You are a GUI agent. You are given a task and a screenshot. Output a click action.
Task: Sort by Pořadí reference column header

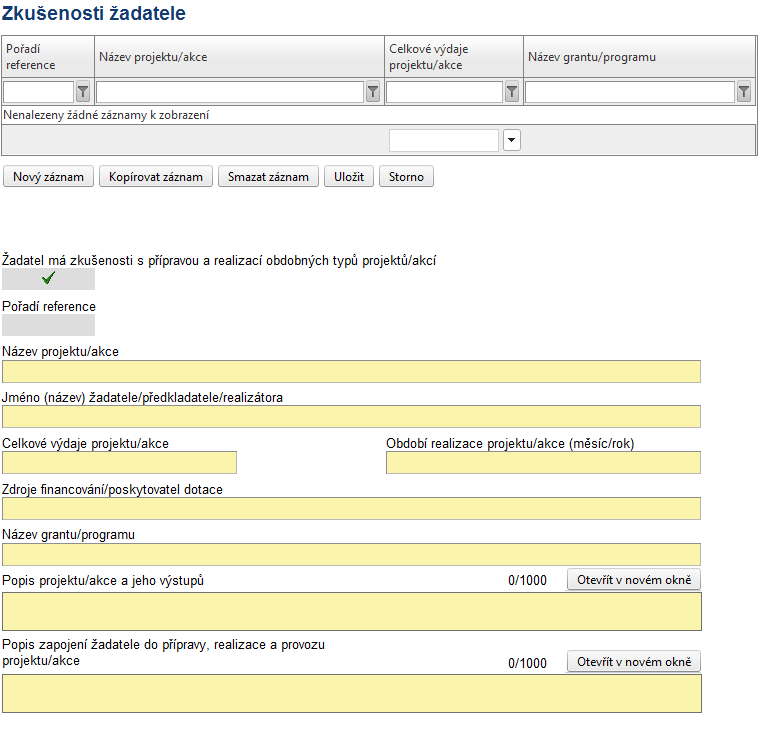click(48, 57)
